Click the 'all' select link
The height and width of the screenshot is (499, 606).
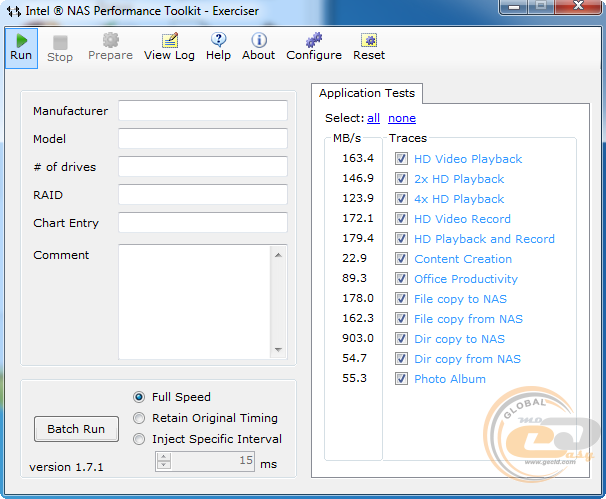pyautogui.click(x=373, y=118)
